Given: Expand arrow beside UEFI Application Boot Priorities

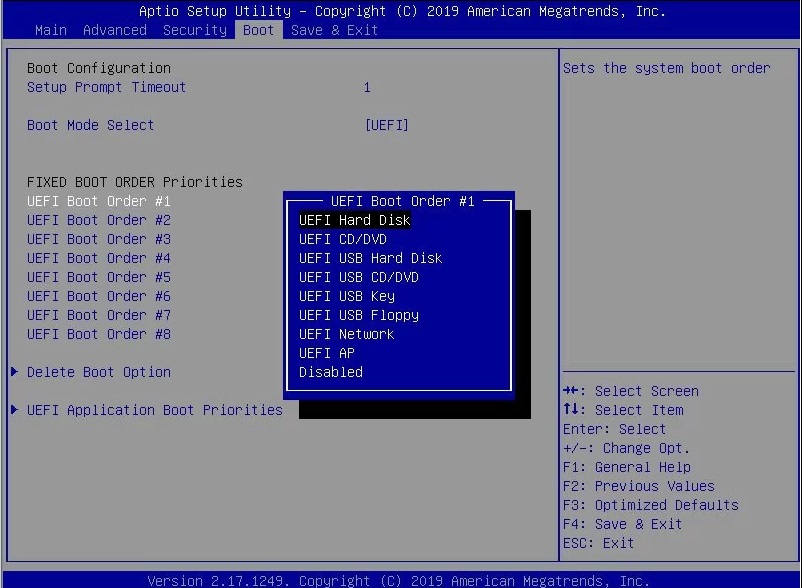Looking at the screenshot, I should (x=14, y=410).
